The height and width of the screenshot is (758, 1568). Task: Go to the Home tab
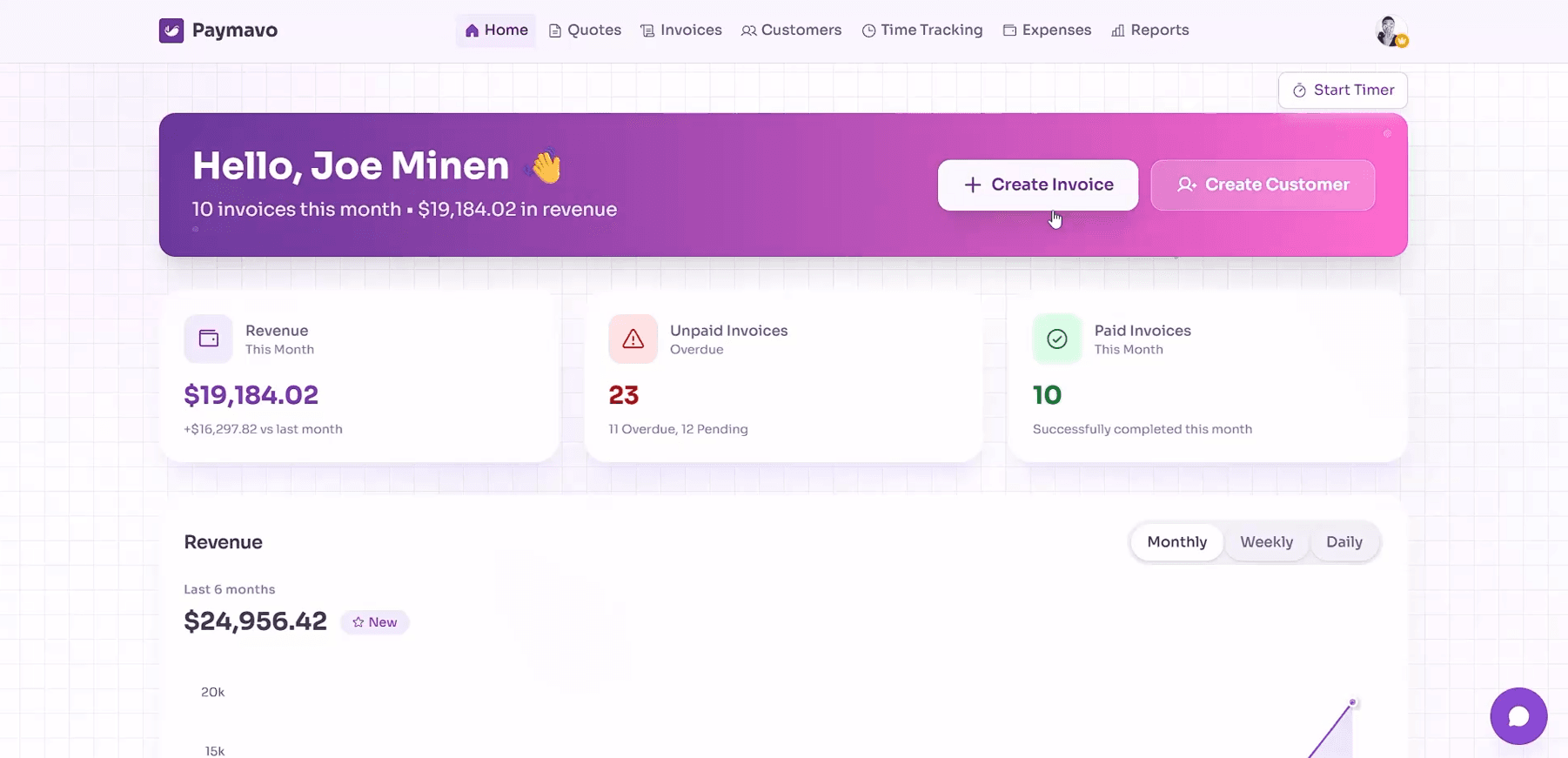(496, 30)
